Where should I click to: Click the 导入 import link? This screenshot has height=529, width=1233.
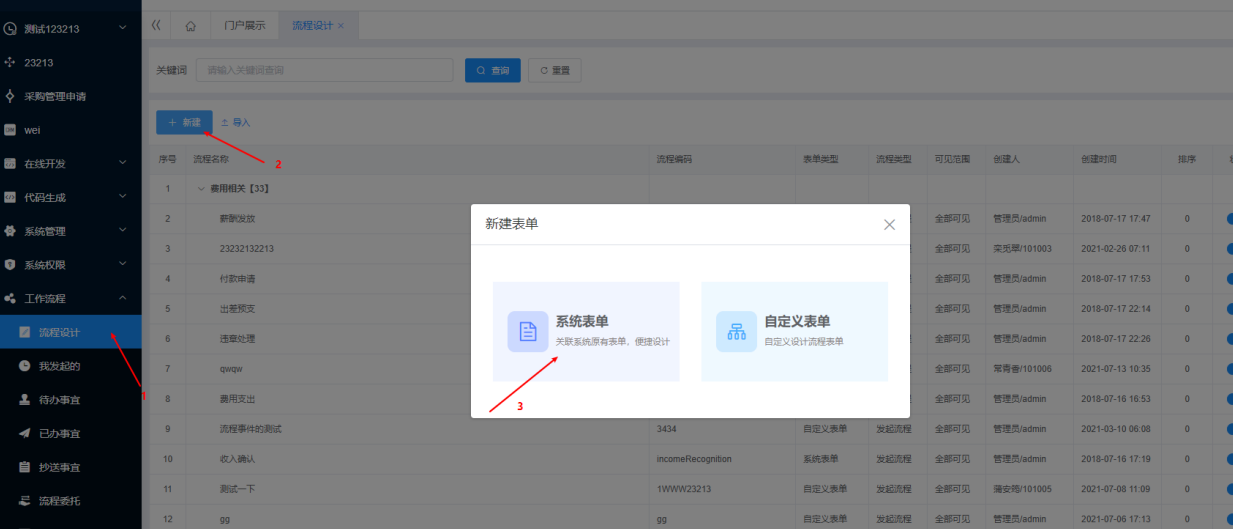(235, 122)
